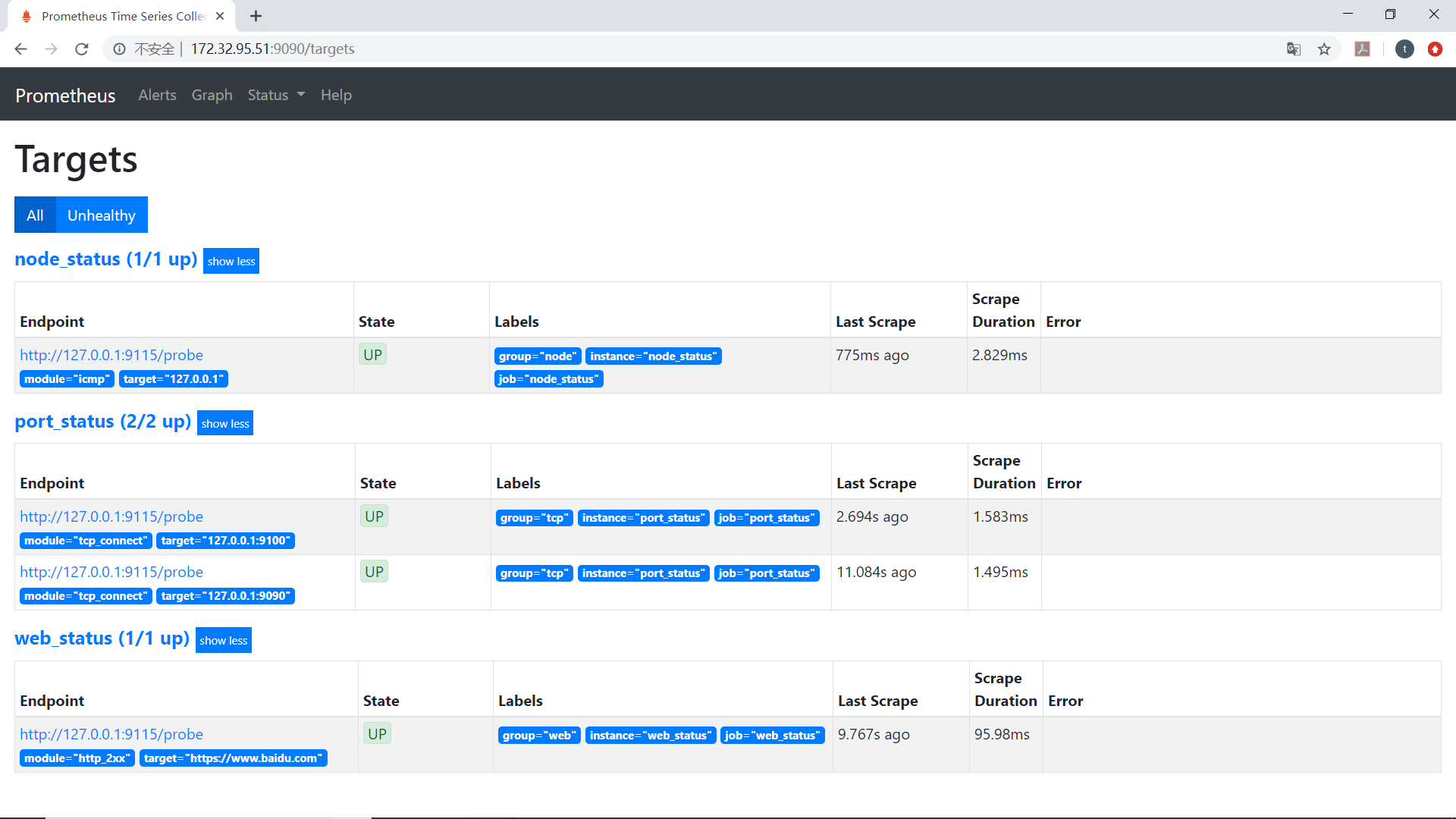This screenshot has height=819, width=1456.
Task: Collapse web_status with show less
Action: pyautogui.click(x=223, y=641)
